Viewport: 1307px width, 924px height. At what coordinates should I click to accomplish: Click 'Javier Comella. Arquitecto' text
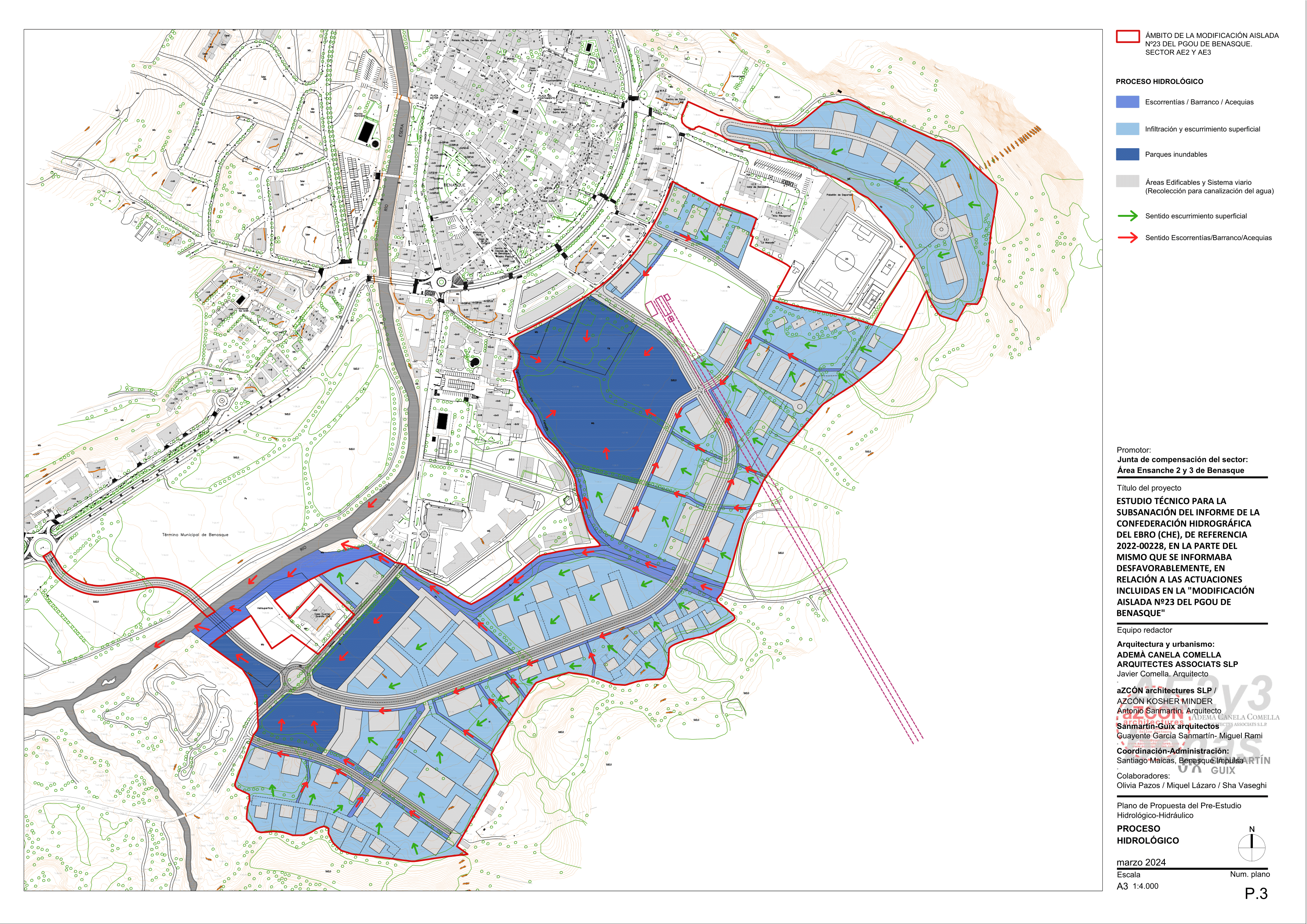(1162, 674)
